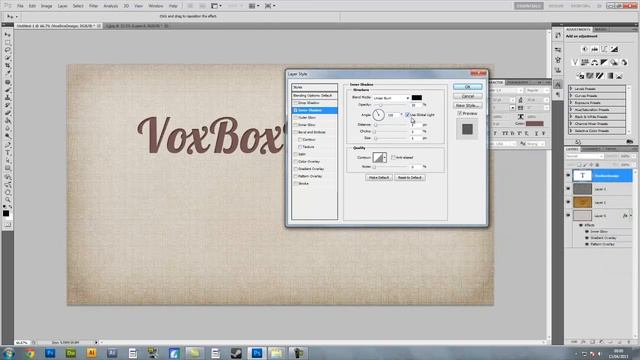Enable the Gradient Overlay checkbox
This screenshot has width=640, height=360.
click(x=296, y=169)
